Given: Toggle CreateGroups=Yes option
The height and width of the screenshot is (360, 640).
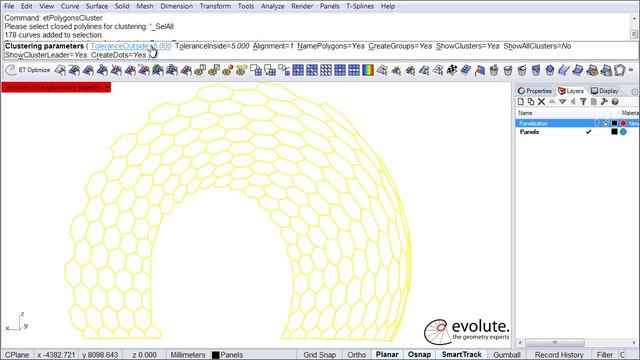Looking at the screenshot, I should coord(400,46).
